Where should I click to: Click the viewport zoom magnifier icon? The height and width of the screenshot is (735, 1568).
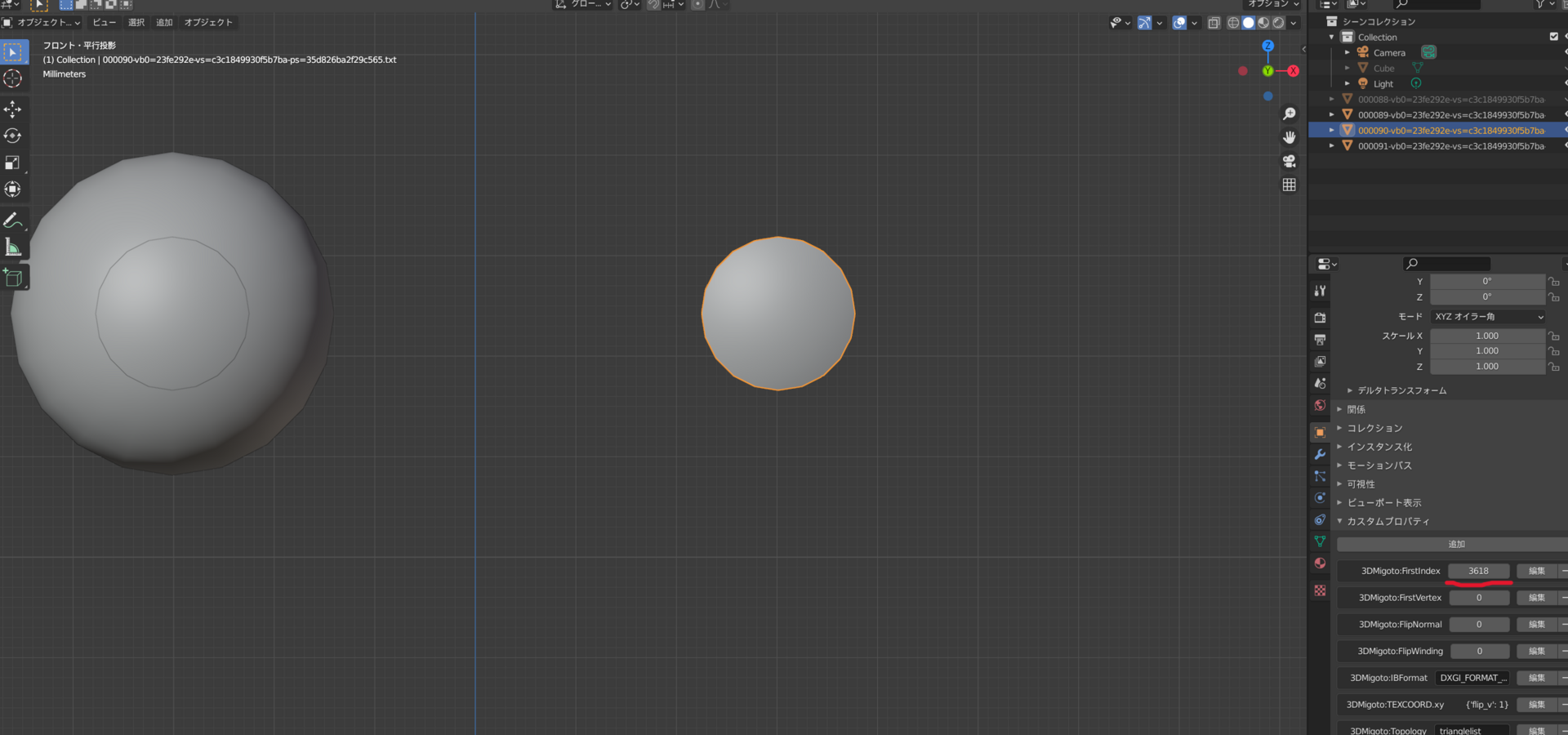[1290, 114]
